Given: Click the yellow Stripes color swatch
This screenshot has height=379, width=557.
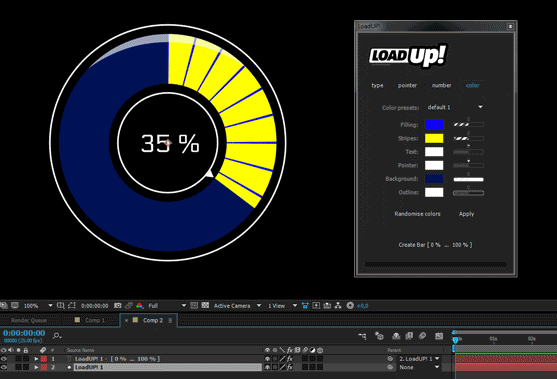Looking at the screenshot, I should click(x=434, y=138).
